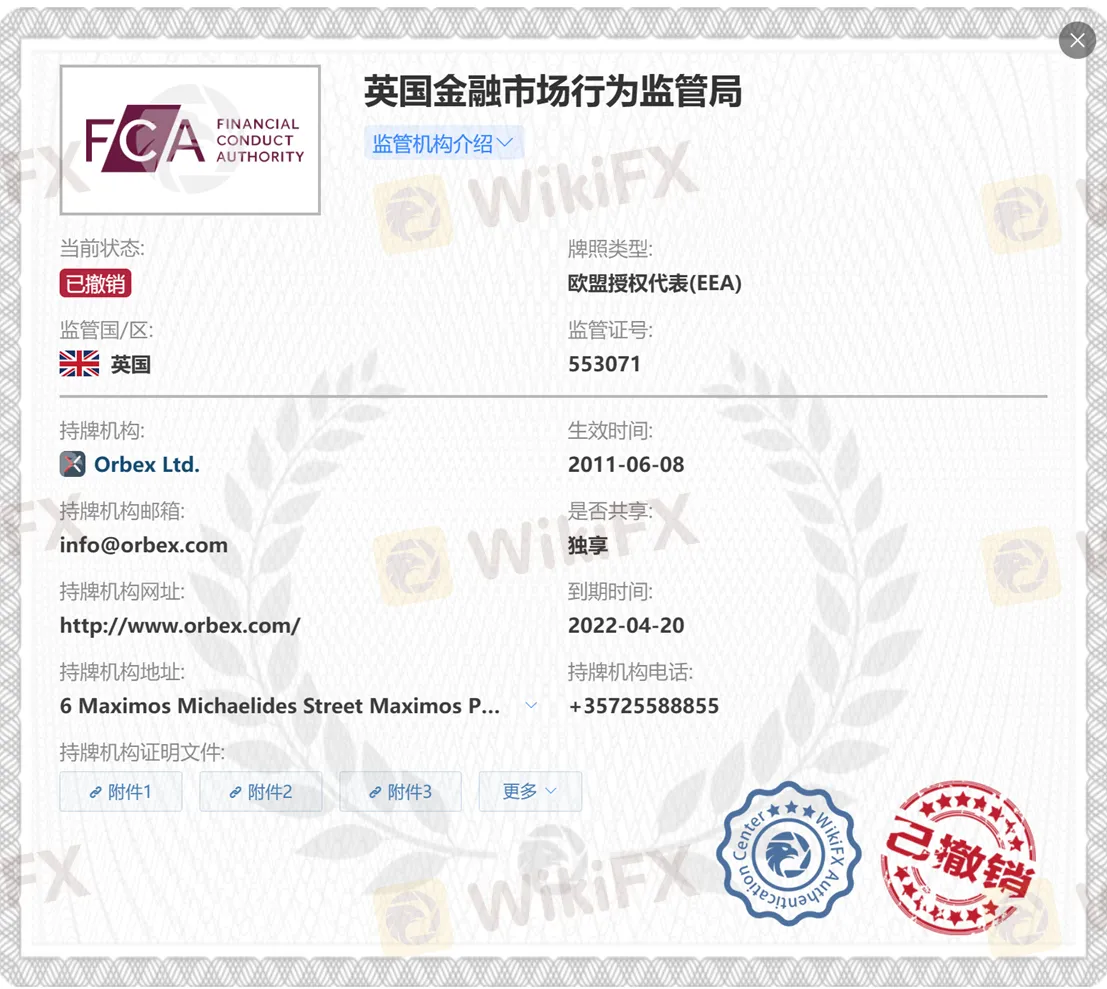
Task: Open attachment 附件3
Action: point(400,791)
